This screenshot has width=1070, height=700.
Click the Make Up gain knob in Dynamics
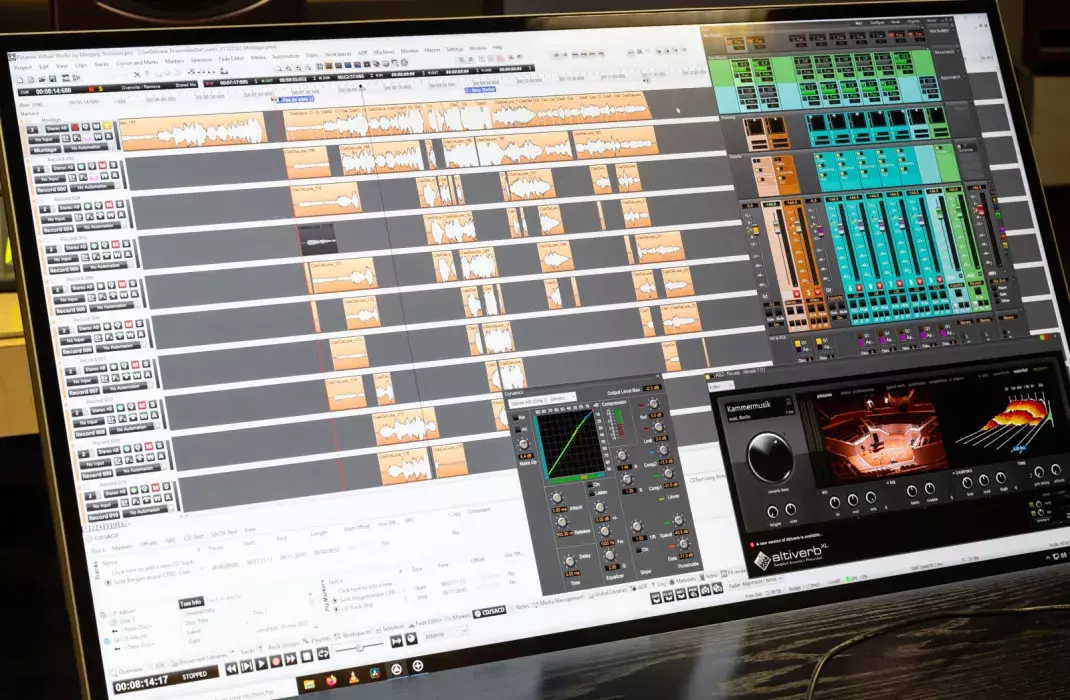coord(523,444)
